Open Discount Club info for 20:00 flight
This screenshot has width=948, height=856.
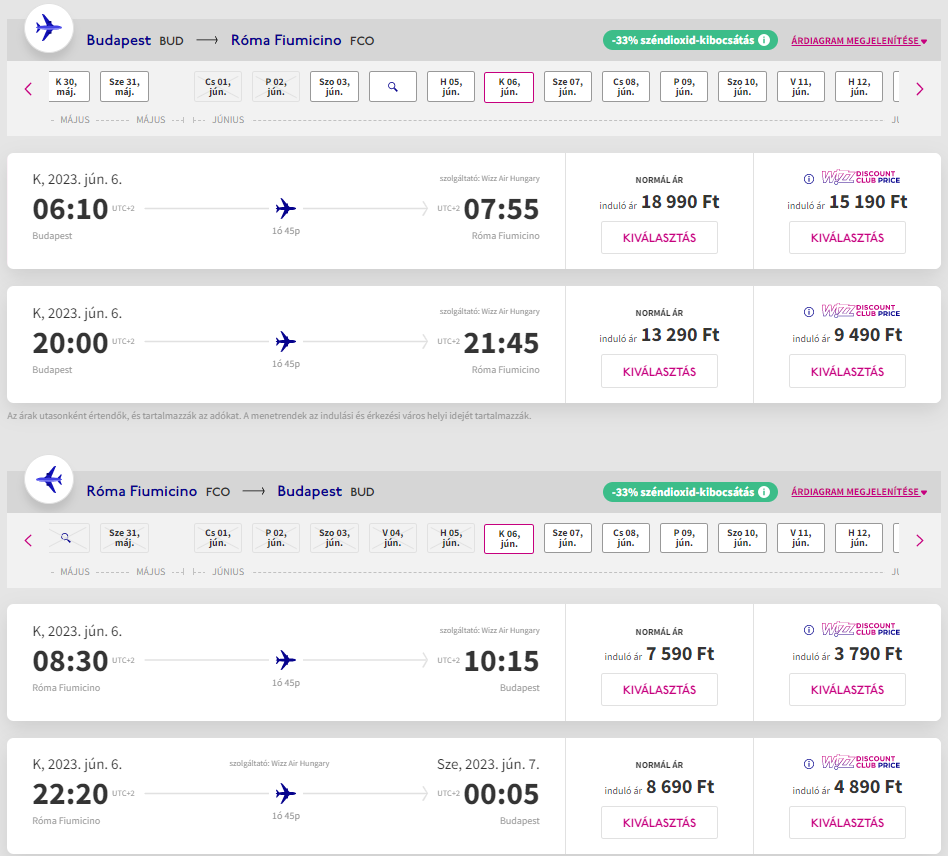click(808, 312)
